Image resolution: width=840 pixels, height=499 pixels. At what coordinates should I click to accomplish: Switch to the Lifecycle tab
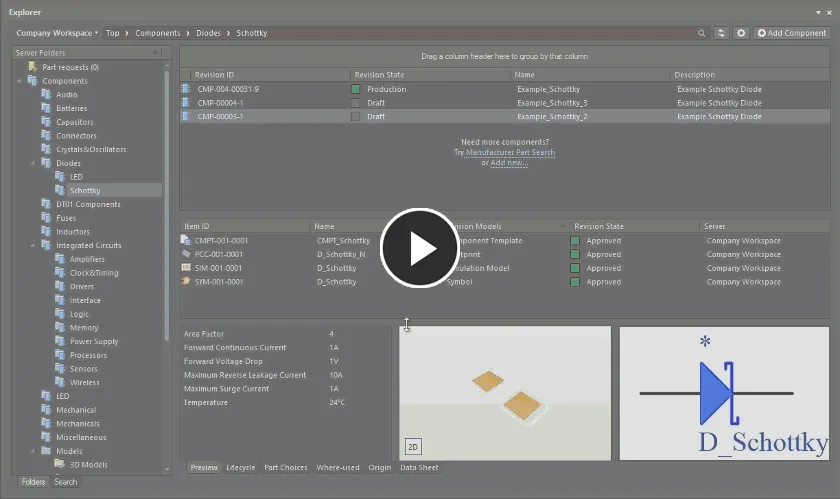pos(241,467)
